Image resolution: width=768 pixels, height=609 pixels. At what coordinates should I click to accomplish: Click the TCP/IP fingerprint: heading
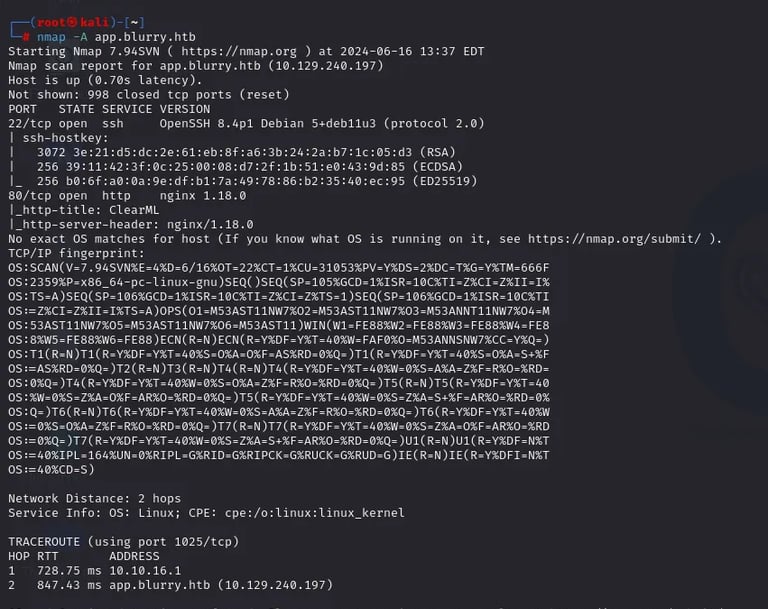78,253
